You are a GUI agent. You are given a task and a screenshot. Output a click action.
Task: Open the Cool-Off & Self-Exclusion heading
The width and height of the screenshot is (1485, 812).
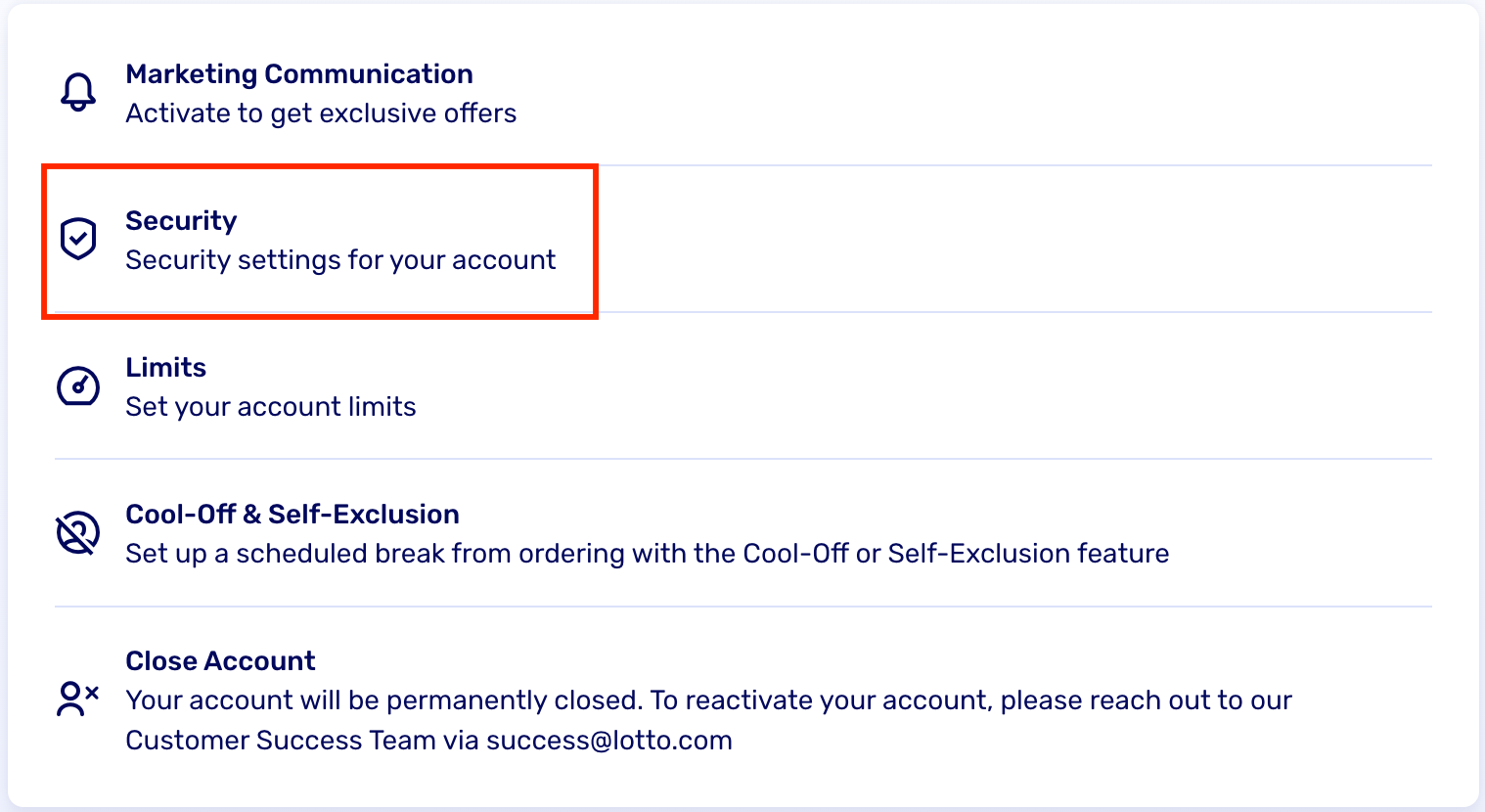pos(292,515)
